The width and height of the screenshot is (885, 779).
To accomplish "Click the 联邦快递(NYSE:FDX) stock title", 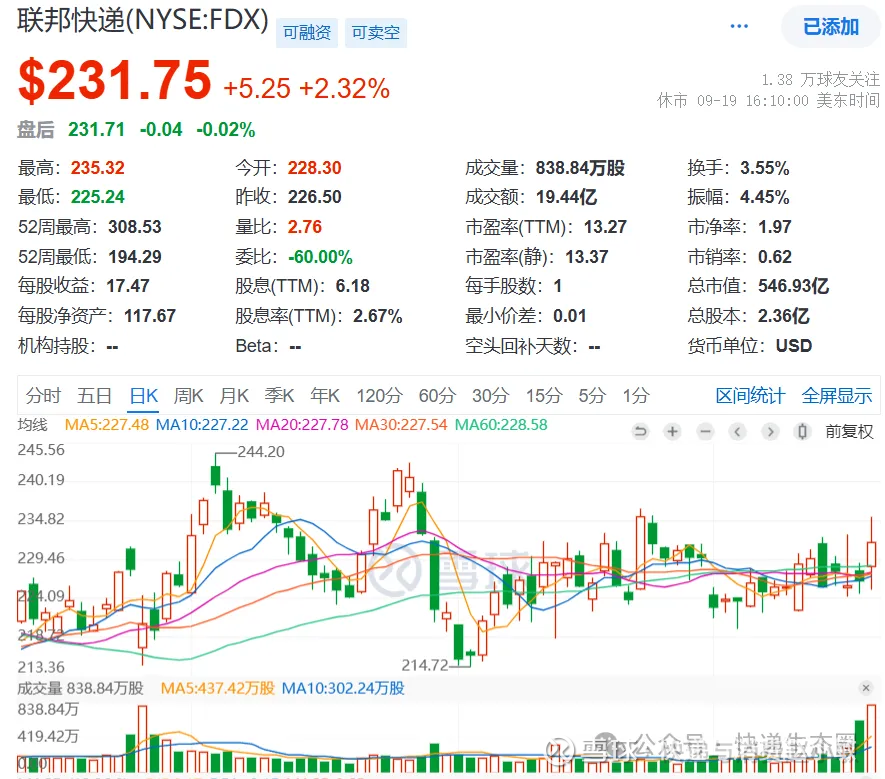I will tap(143, 20).
